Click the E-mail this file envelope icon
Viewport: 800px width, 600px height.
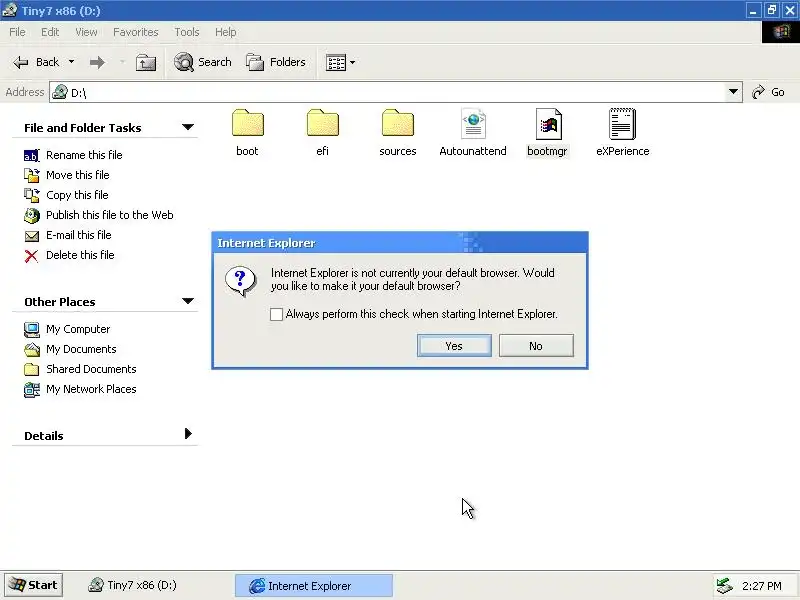tap(31, 236)
